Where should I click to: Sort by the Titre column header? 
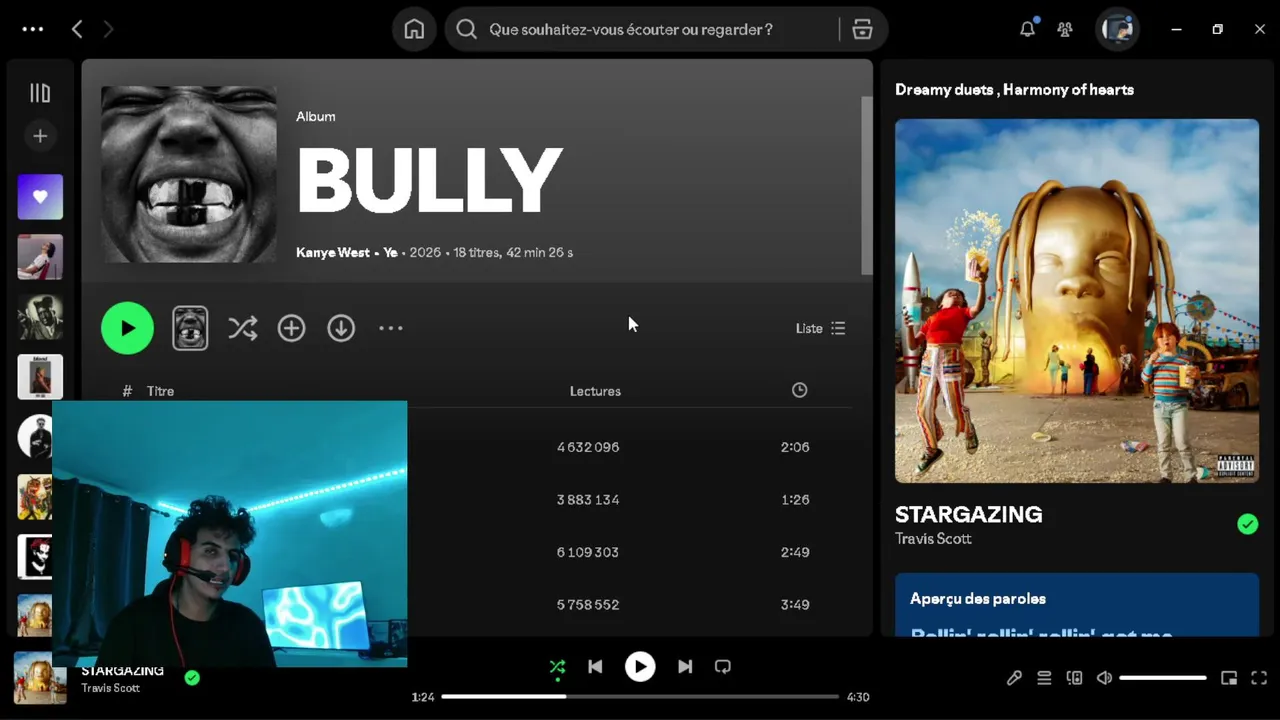(160, 391)
